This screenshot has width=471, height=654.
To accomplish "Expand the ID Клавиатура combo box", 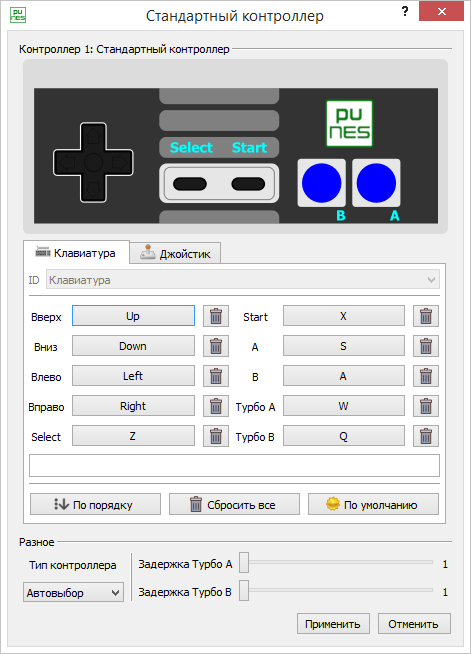I will (x=243, y=280).
